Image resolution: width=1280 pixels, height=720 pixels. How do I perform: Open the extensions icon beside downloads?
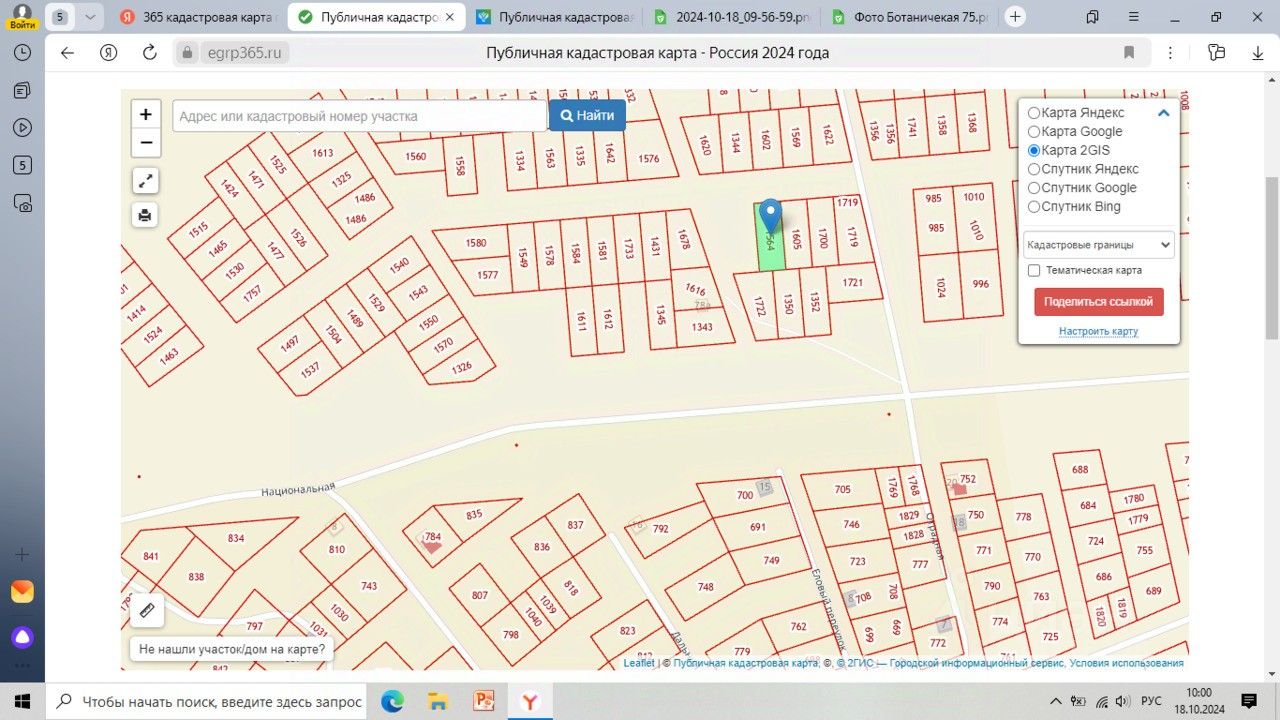1216,53
